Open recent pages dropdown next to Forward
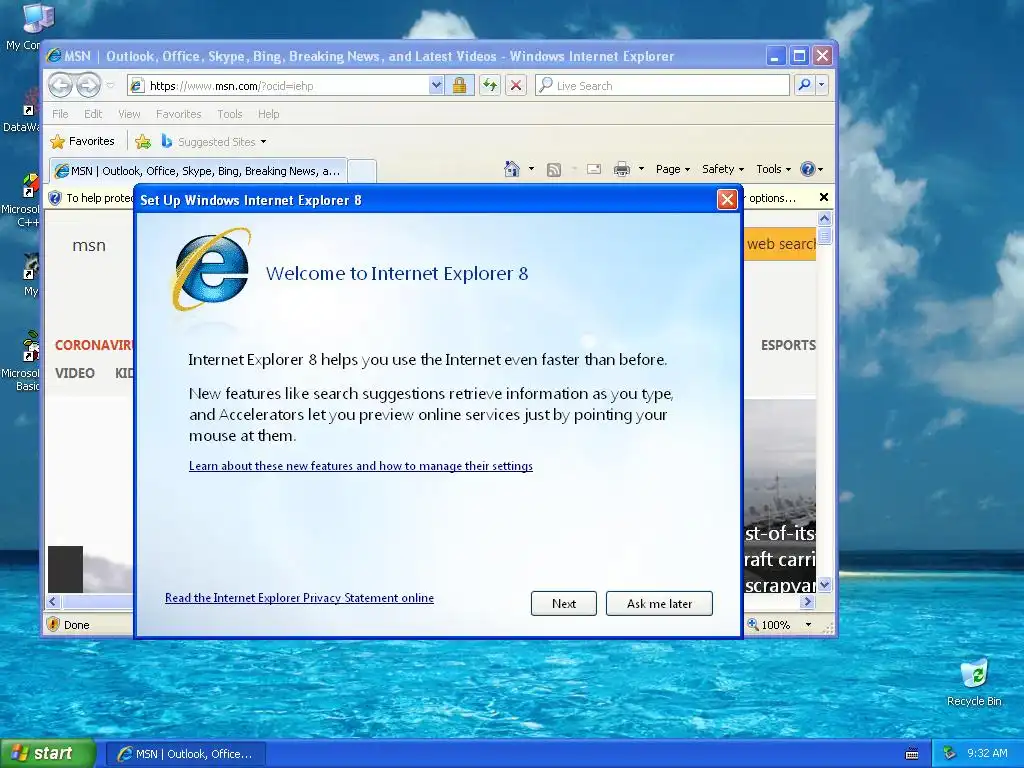 click(x=110, y=86)
